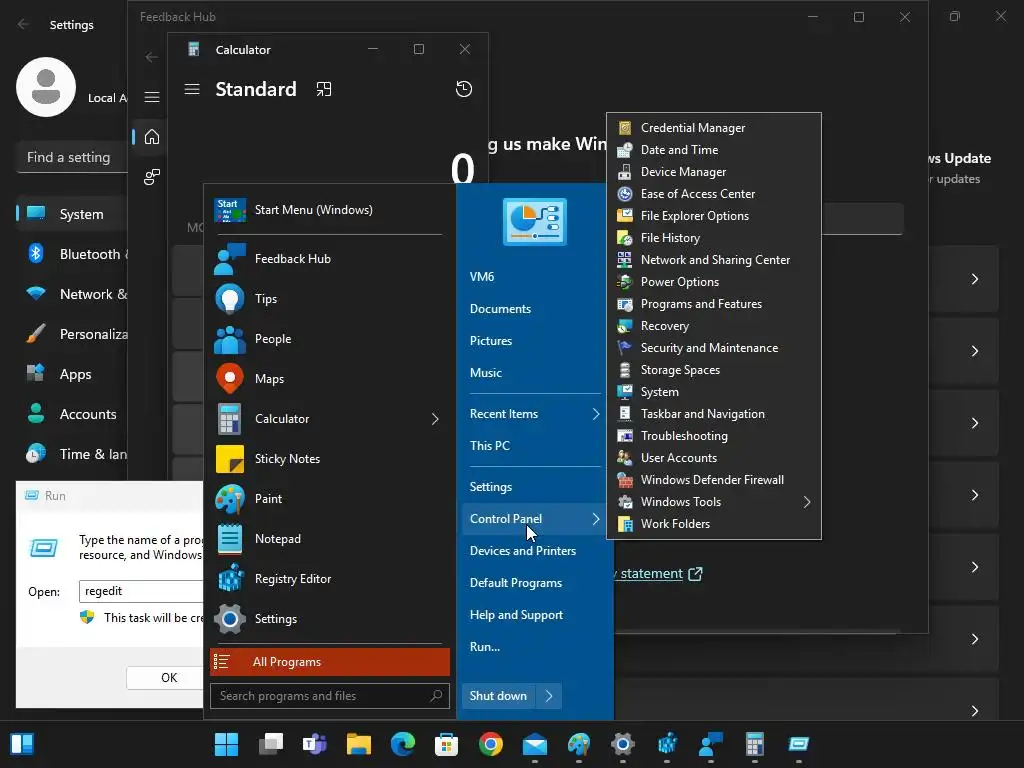Click the Feedback Hub home icon
Image resolution: width=1024 pixels, height=768 pixels.
(152, 136)
